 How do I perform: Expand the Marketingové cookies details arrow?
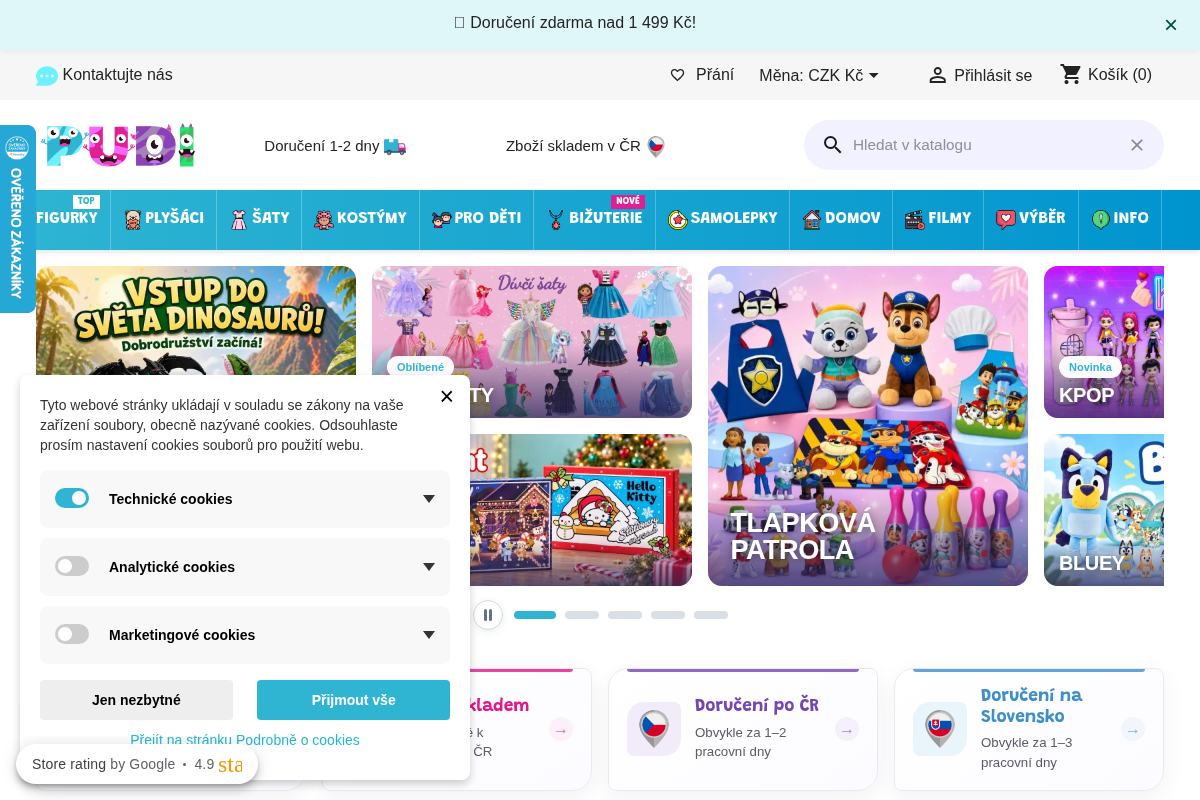point(429,635)
